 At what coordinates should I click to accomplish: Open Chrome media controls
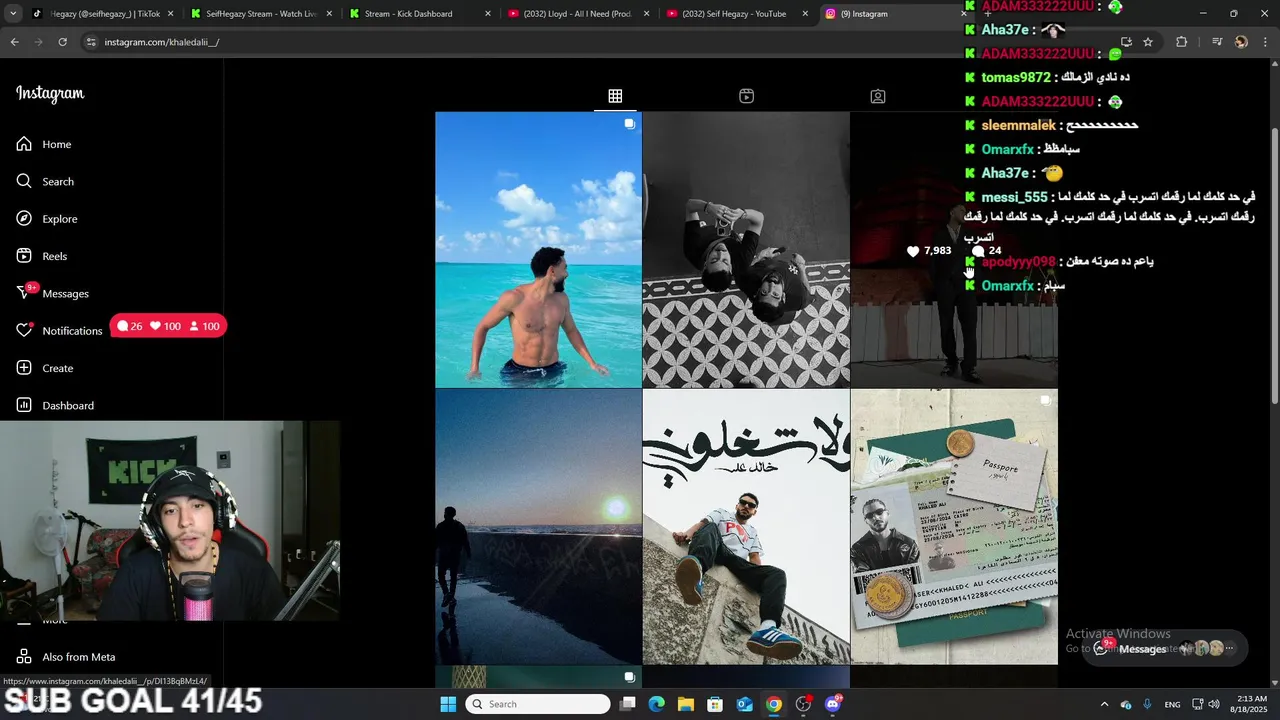point(1217,42)
